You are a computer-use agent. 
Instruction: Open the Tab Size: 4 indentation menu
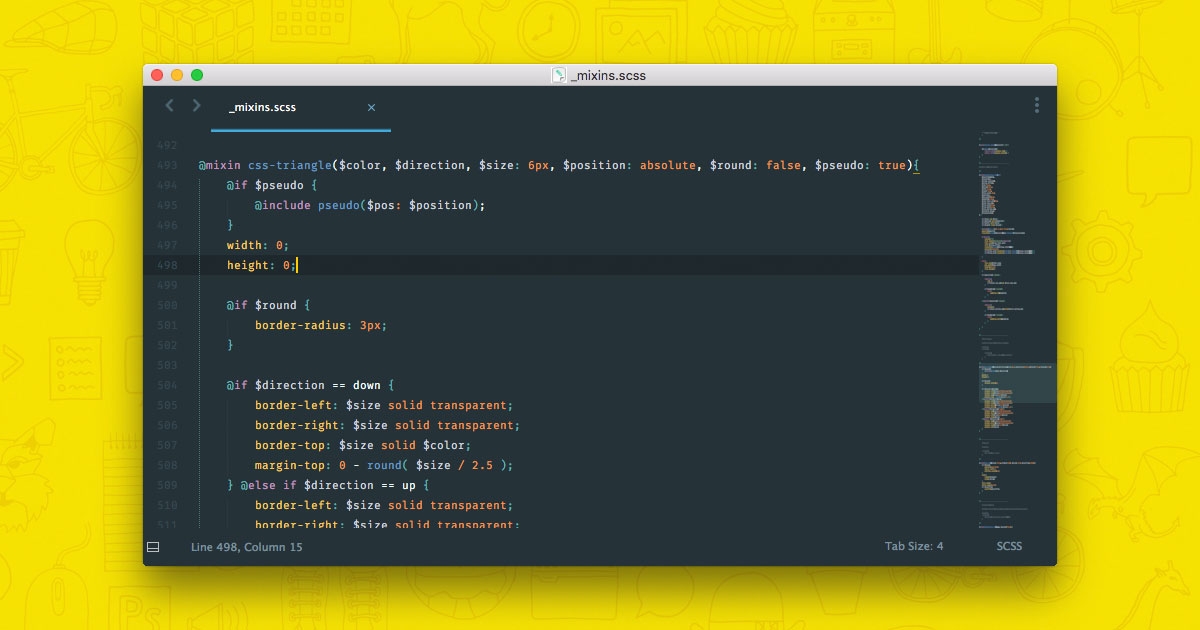pyautogui.click(x=913, y=546)
